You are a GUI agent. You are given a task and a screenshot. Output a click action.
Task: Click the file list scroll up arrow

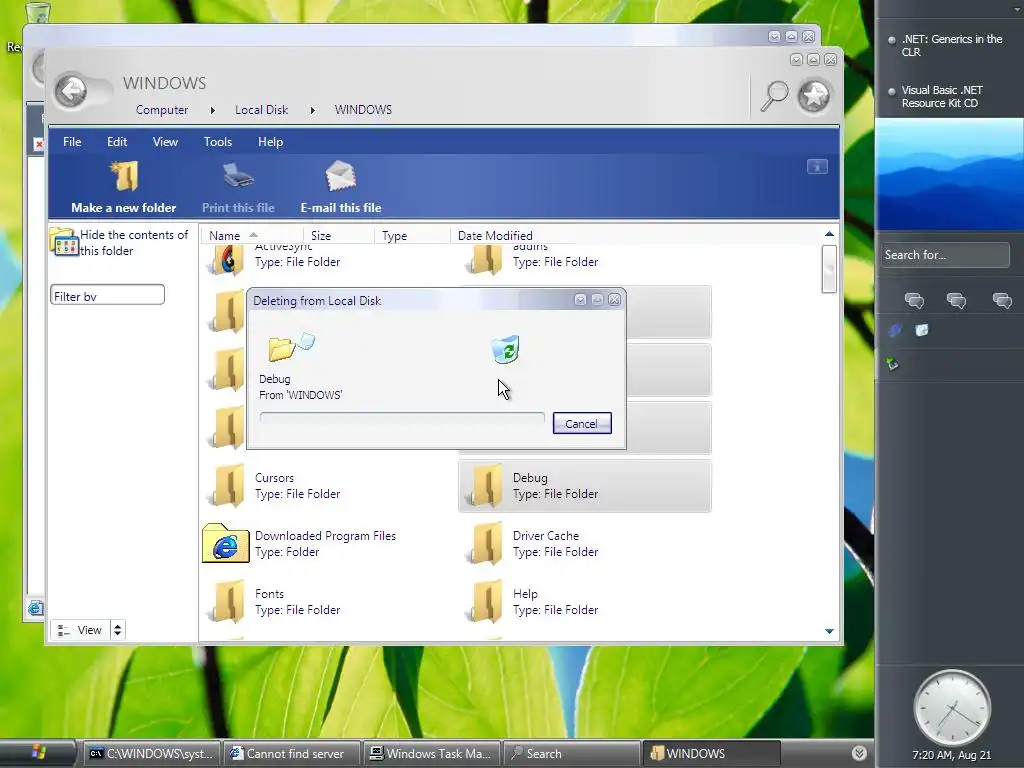(829, 234)
